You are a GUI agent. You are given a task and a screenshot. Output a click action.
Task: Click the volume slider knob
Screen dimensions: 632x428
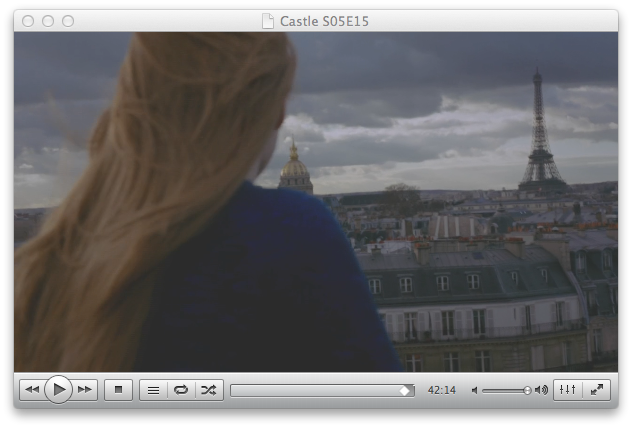click(527, 390)
